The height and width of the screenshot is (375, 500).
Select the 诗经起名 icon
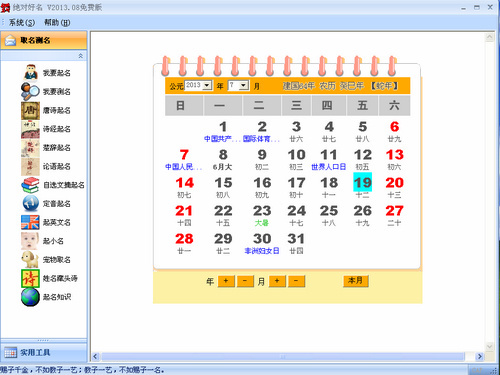point(30,129)
